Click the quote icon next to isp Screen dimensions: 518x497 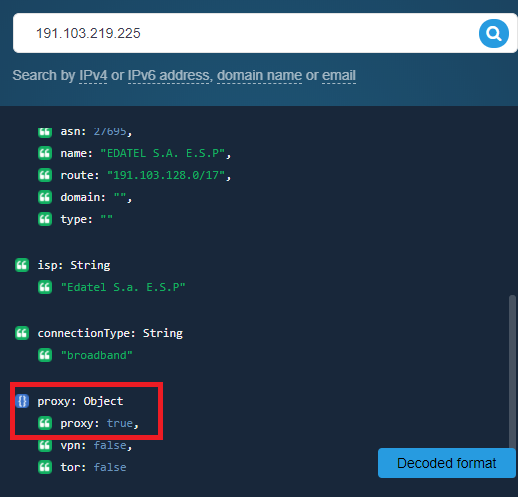(22, 265)
